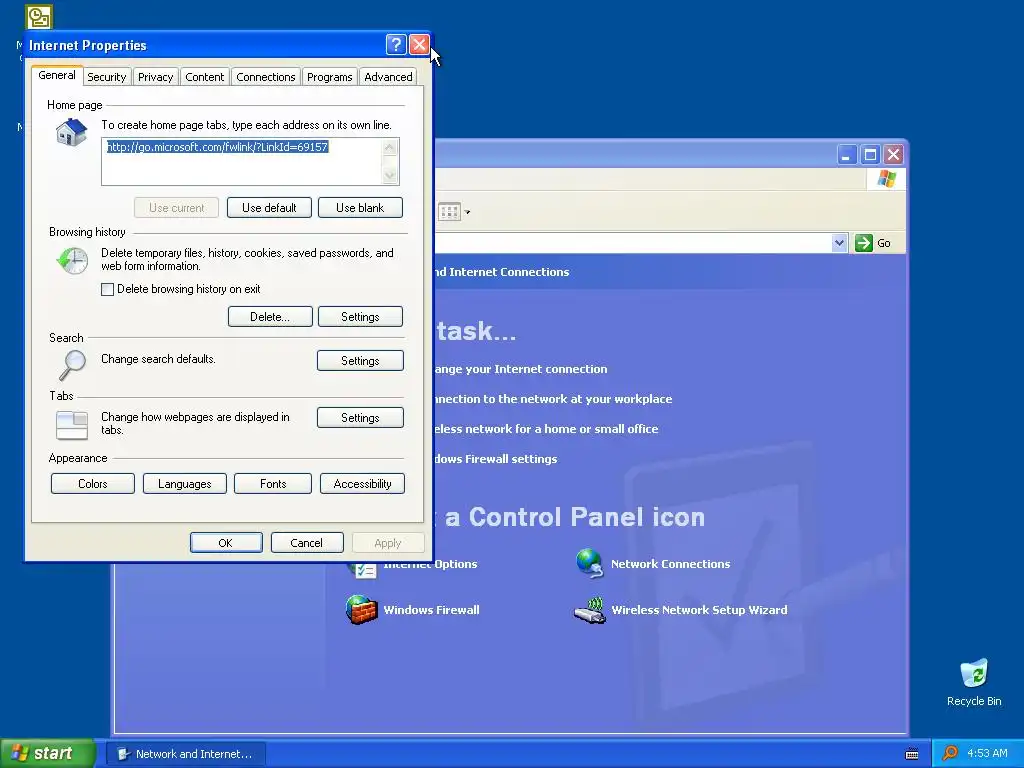The width and height of the screenshot is (1024, 768).
Task: Switch to the Connections tab
Action: click(x=266, y=77)
